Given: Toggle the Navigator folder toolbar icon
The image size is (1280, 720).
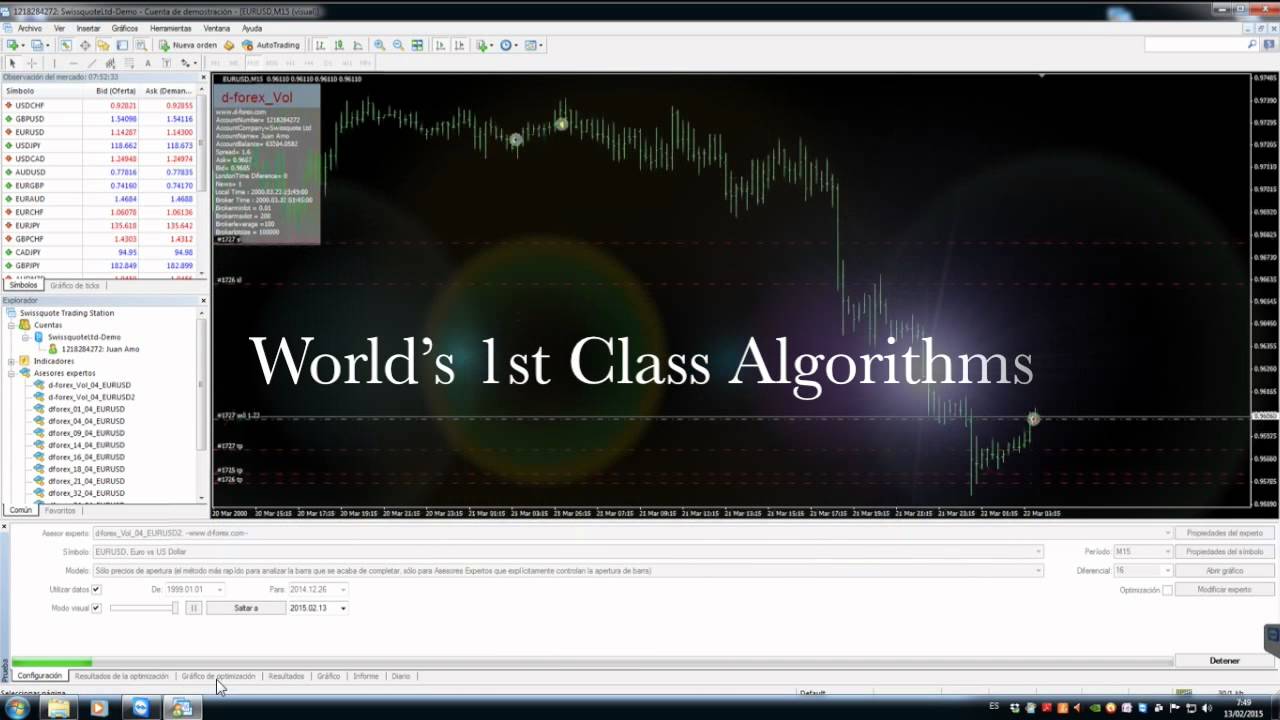Looking at the screenshot, I should [103, 45].
